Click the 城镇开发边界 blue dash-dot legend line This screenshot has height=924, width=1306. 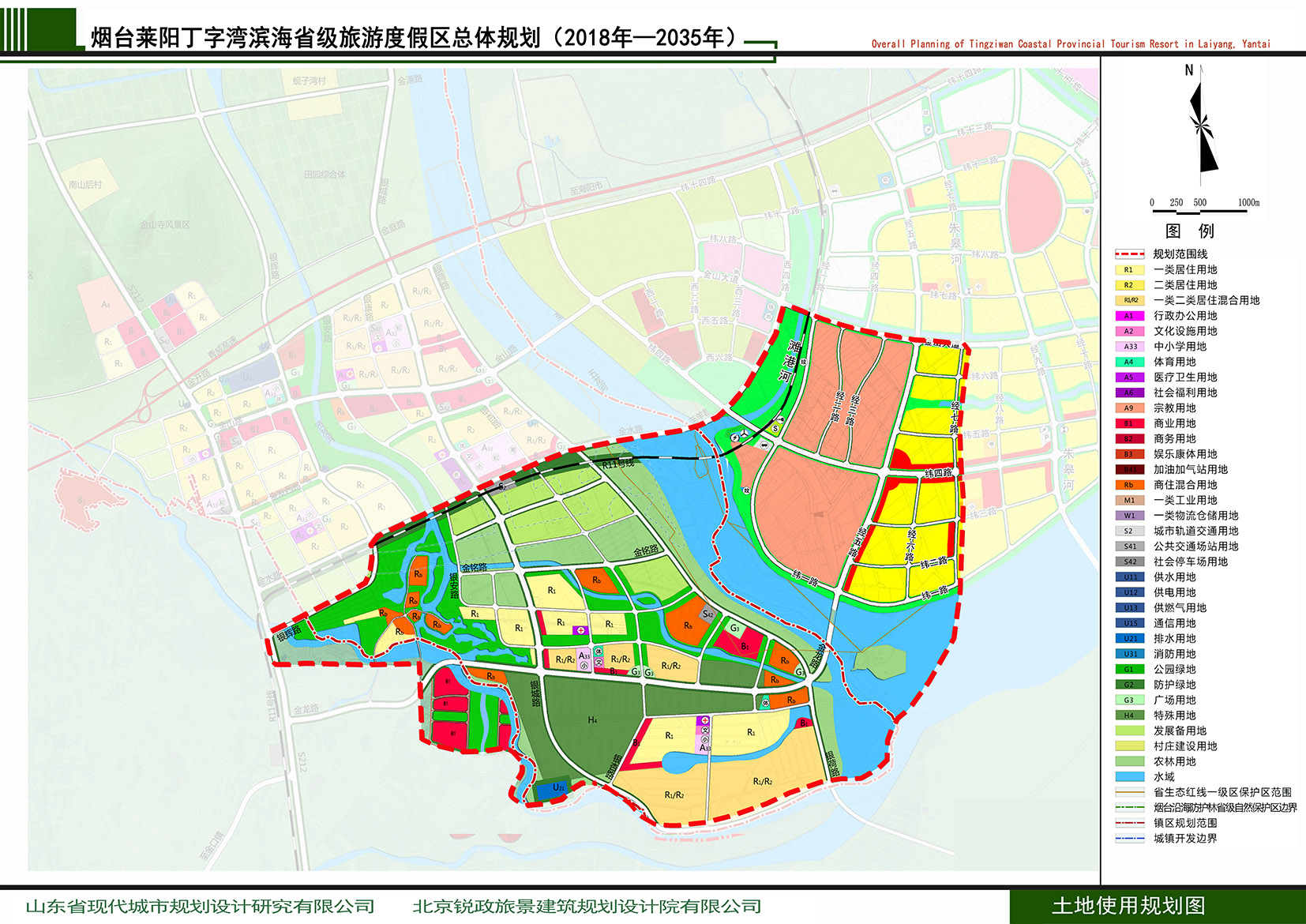1129,839
